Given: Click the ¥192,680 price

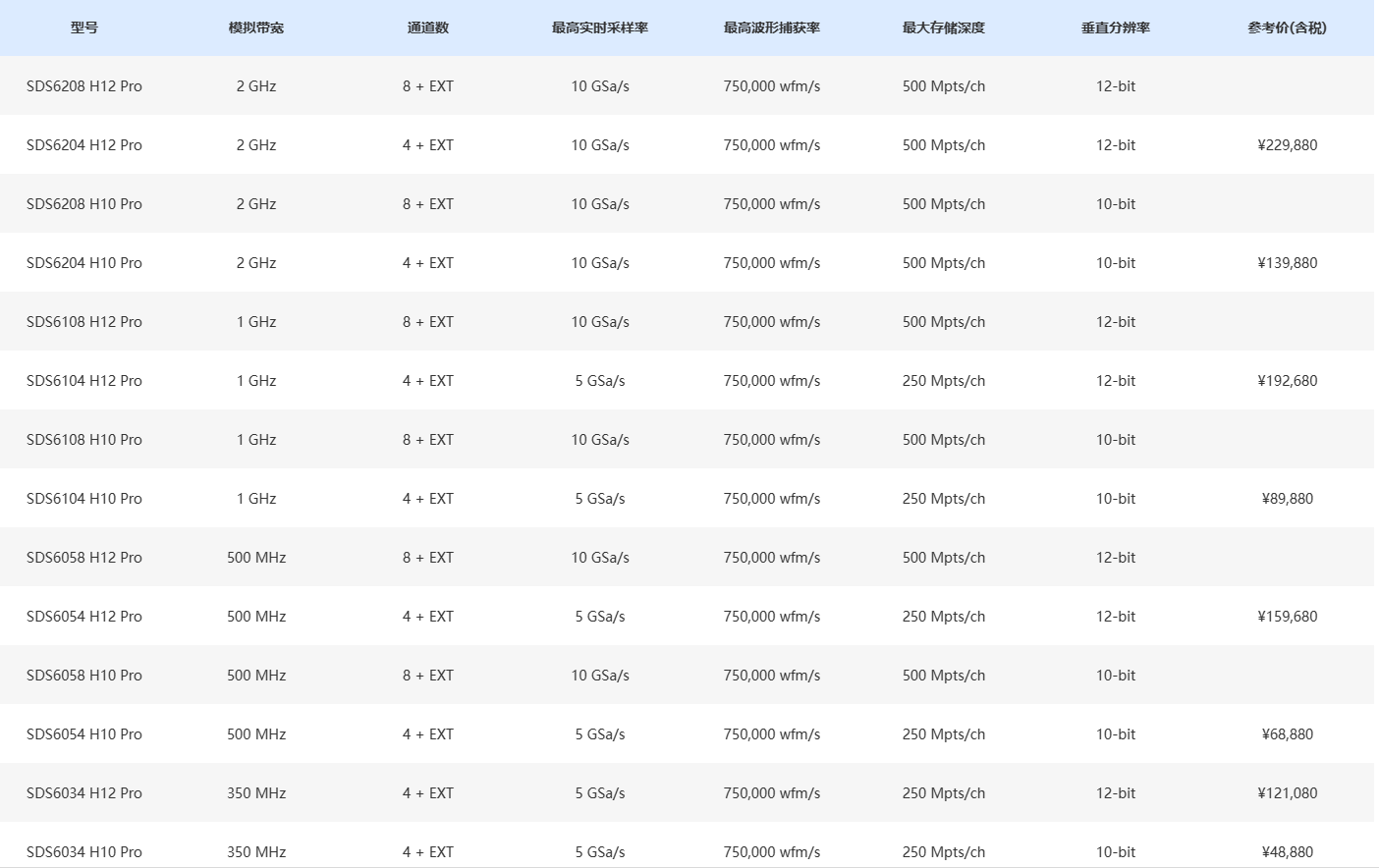Looking at the screenshot, I should [1288, 381].
